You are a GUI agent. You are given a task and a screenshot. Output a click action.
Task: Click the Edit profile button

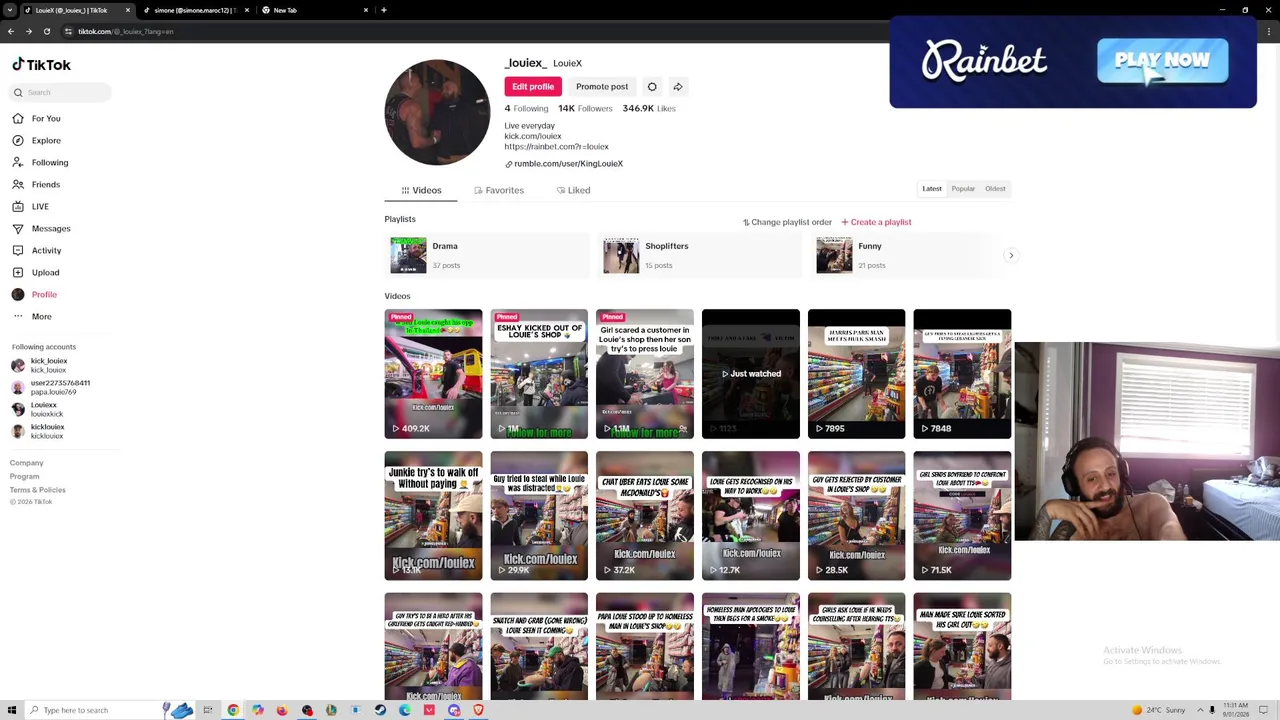point(533,87)
